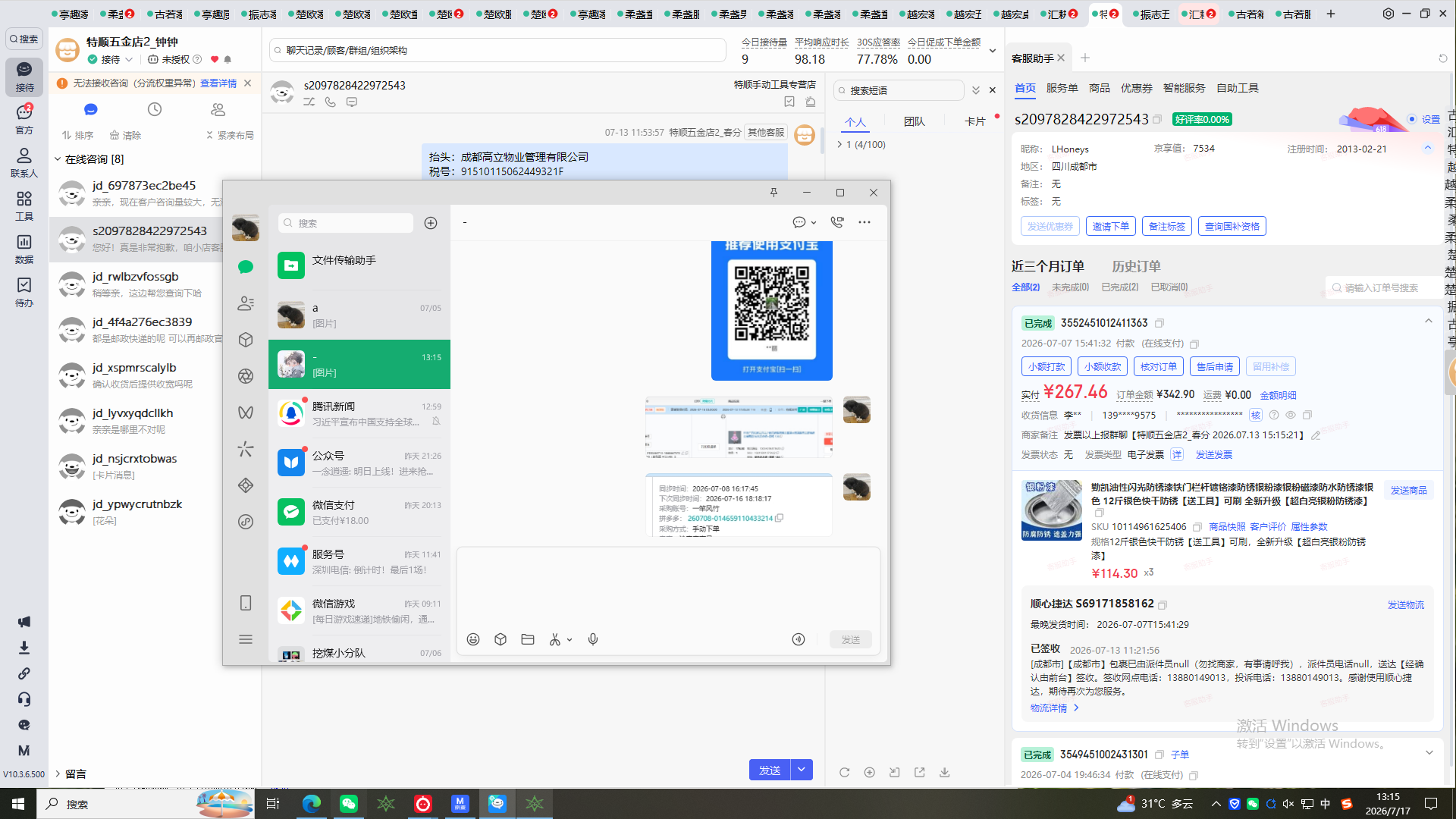Click 邀请下单 button
The height and width of the screenshot is (819, 1456).
[1110, 226]
